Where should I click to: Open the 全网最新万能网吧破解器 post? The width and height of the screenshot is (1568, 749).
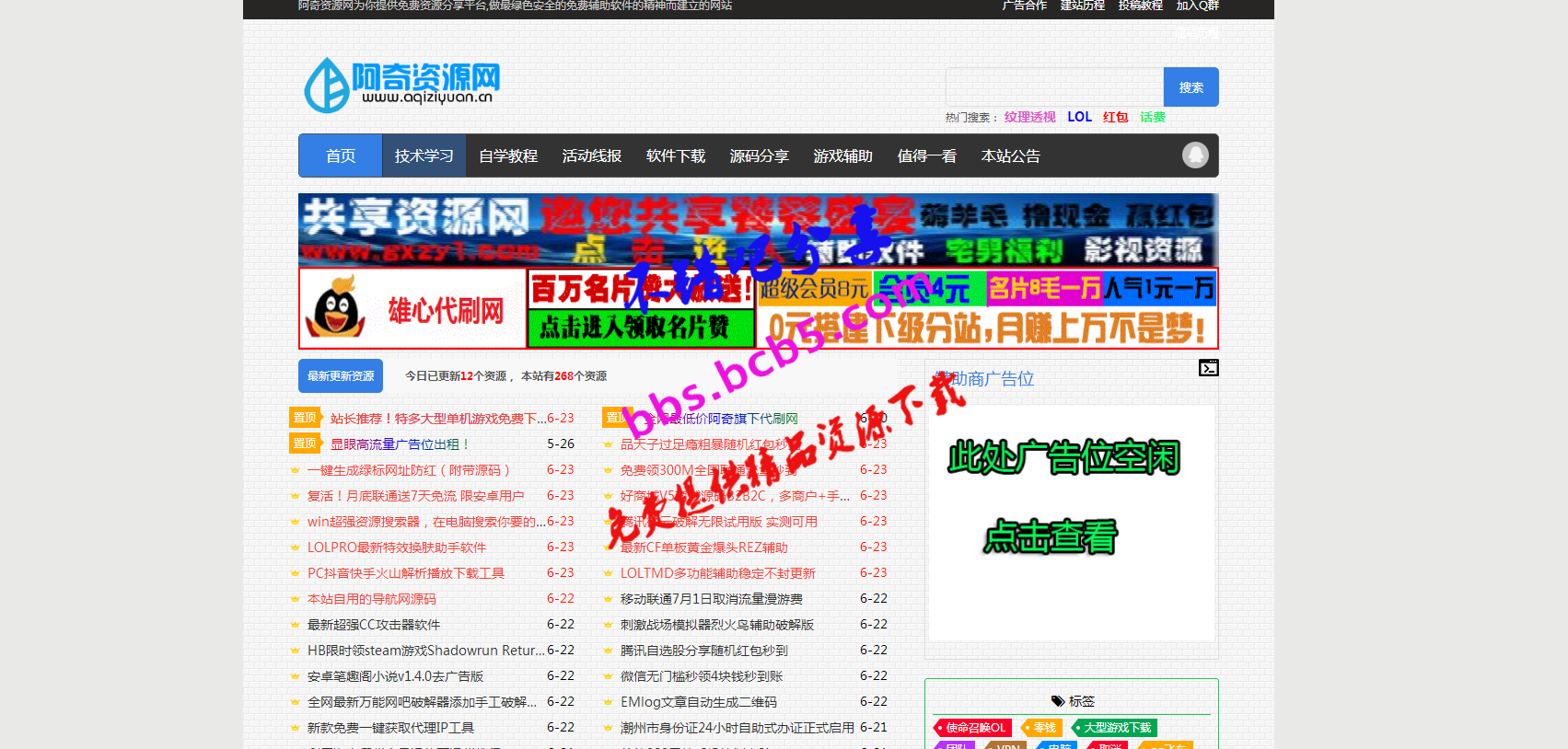point(423,702)
